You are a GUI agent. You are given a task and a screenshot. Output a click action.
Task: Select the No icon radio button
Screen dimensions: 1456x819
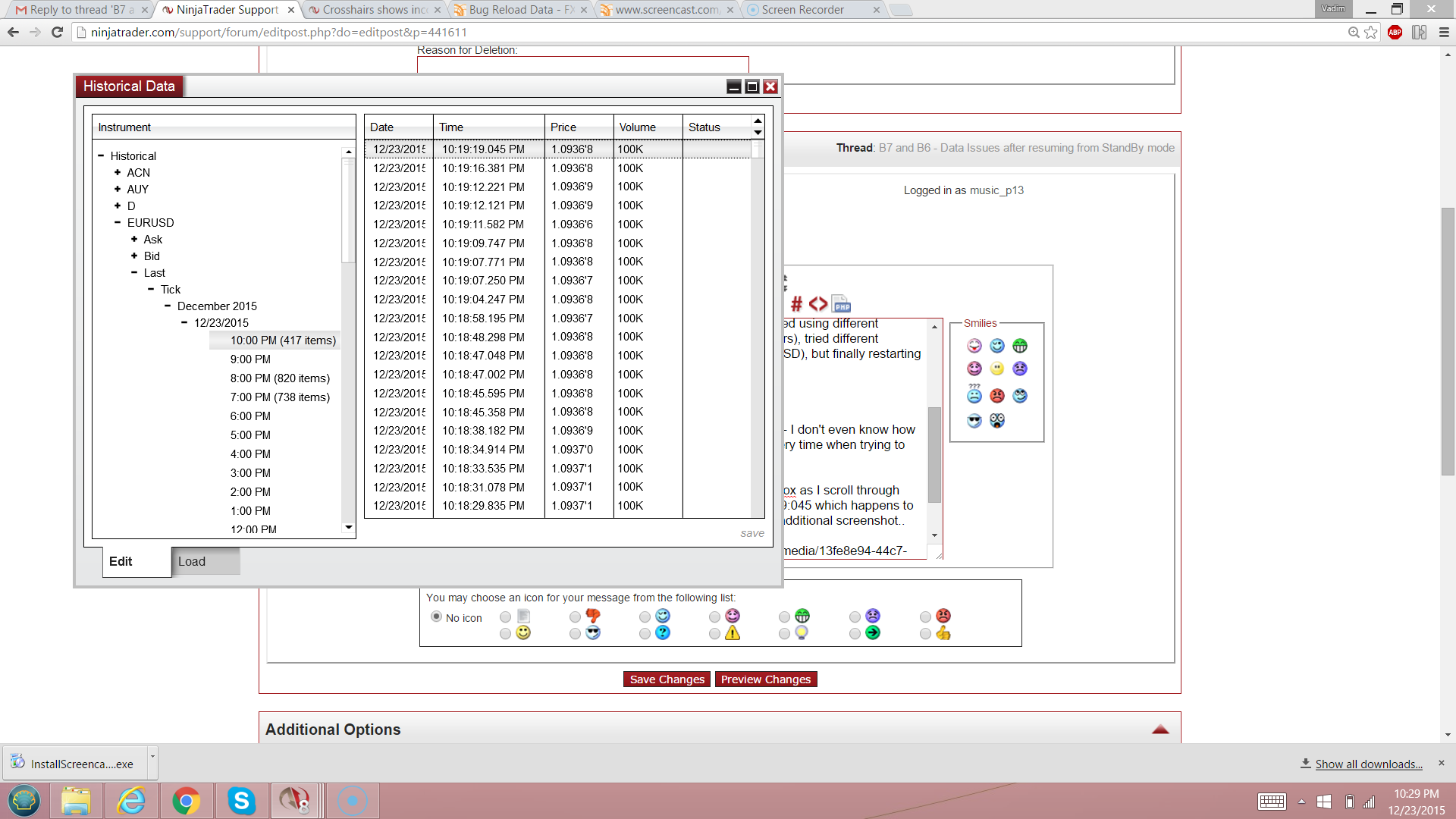[x=436, y=617]
